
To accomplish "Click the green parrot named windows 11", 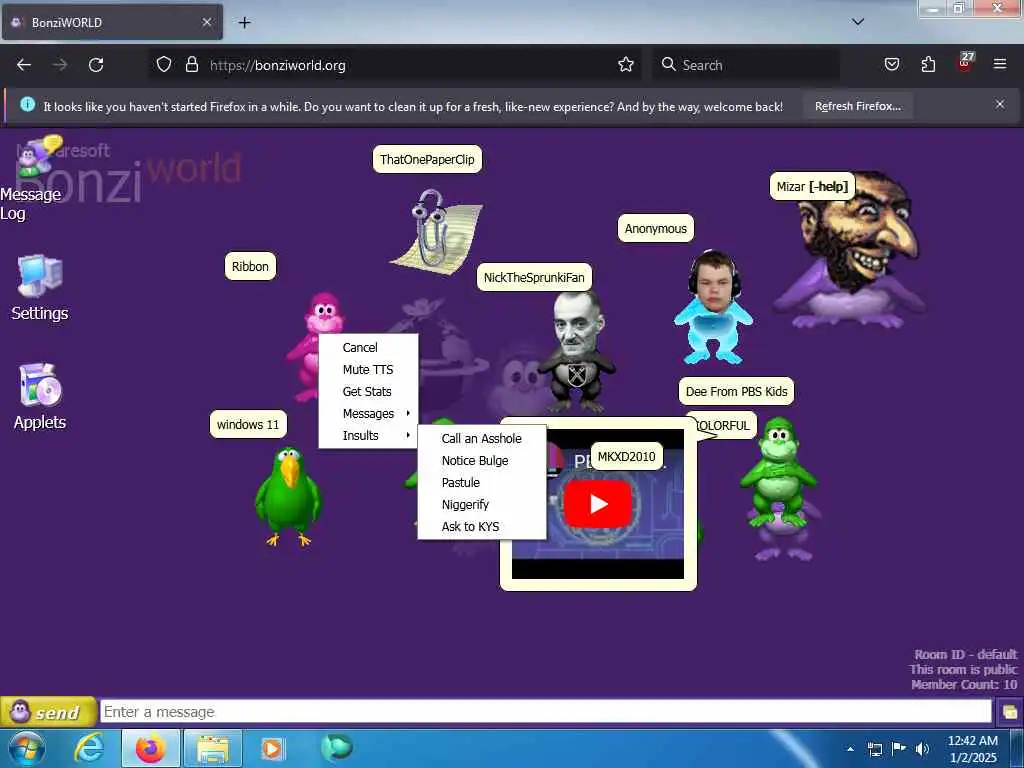I will 287,496.
